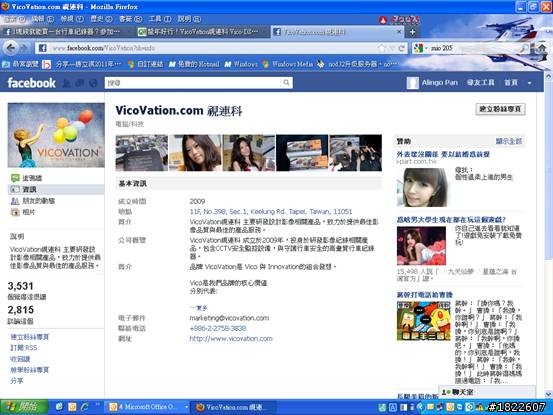The width and height of the screenshot is (553, 415).
Task: Open the 說明 (Help) menu
Action: pyautogui.click(x=189, y=19)
